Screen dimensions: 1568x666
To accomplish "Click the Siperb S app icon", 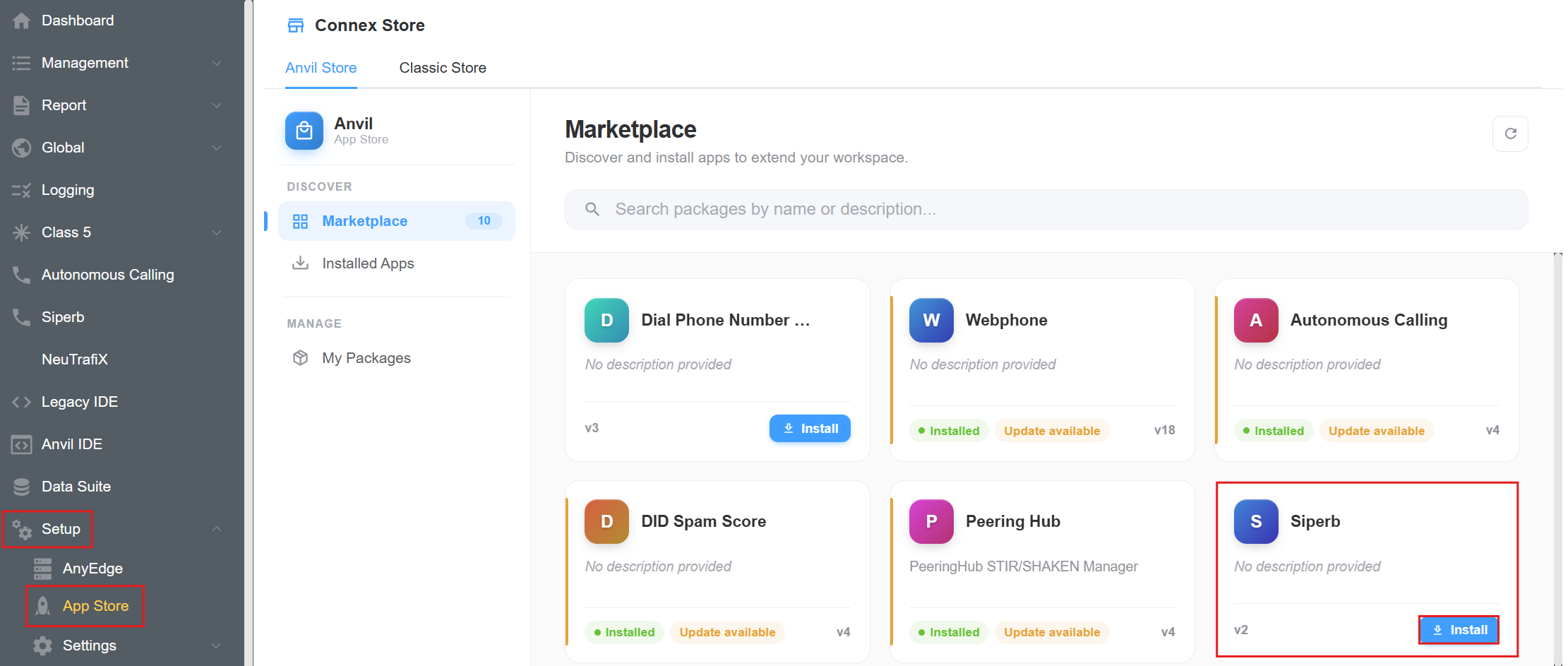I will (1256, 521).
